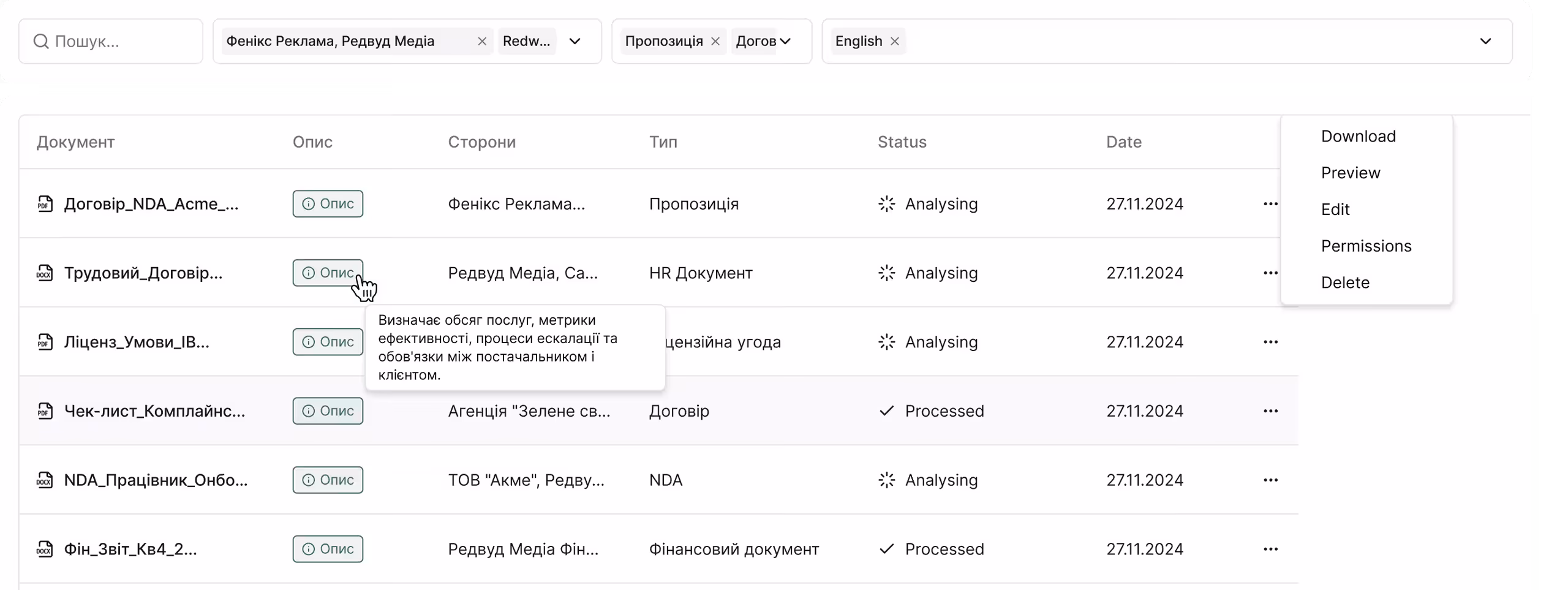Click the PDF icon beside Ліценз_Умови
The height and width of the screenshot is (590, 1568).
click(44, 342)
